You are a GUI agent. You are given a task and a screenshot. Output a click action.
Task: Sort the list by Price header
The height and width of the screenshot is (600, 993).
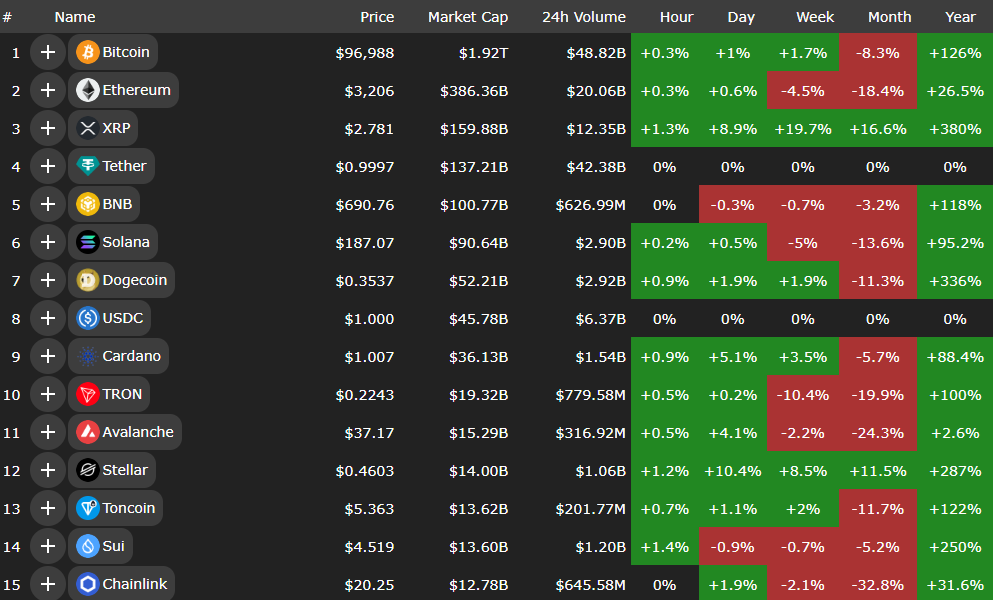[x=377, y=17]
